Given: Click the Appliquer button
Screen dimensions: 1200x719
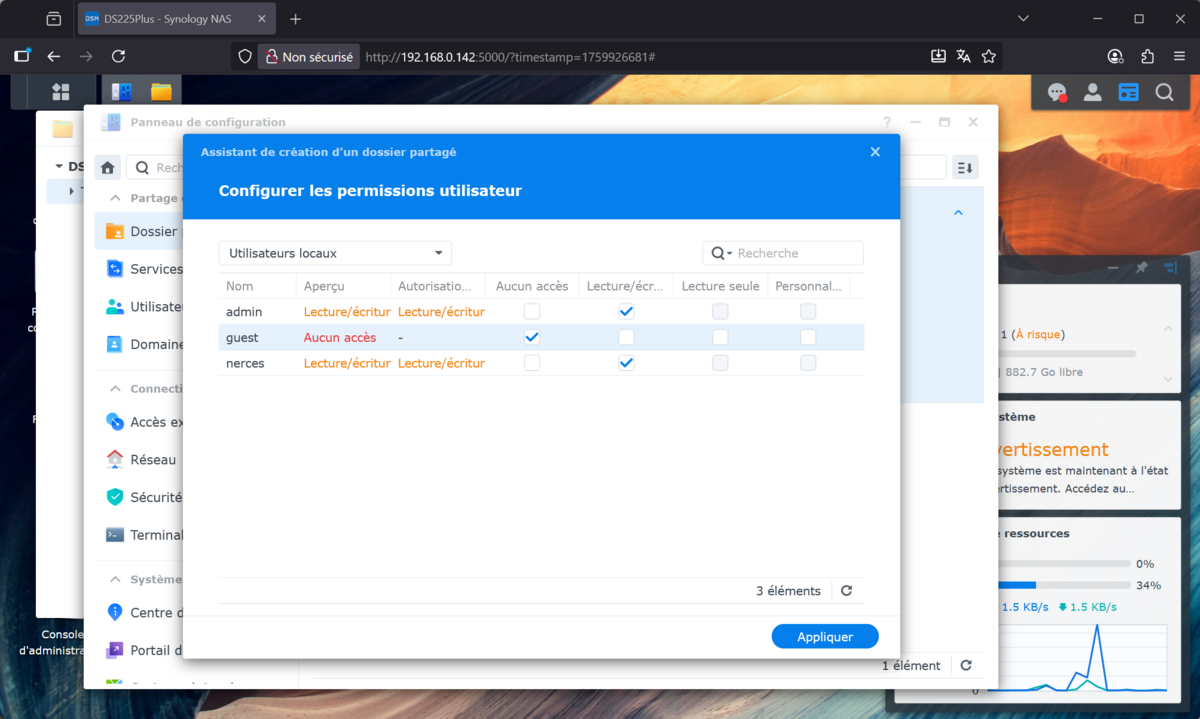Looking at the screenshot, I should coord(824,636).
